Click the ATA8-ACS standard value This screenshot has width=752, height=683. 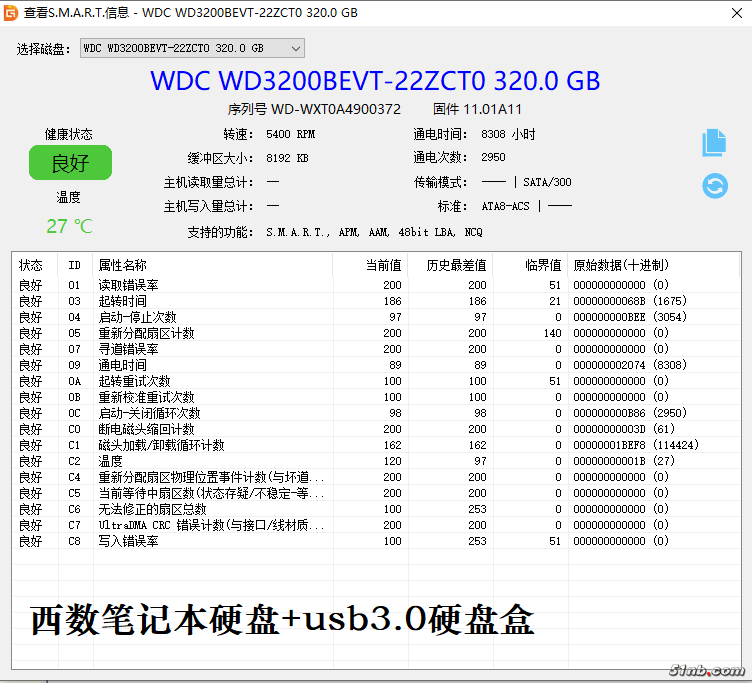point(505,206)
